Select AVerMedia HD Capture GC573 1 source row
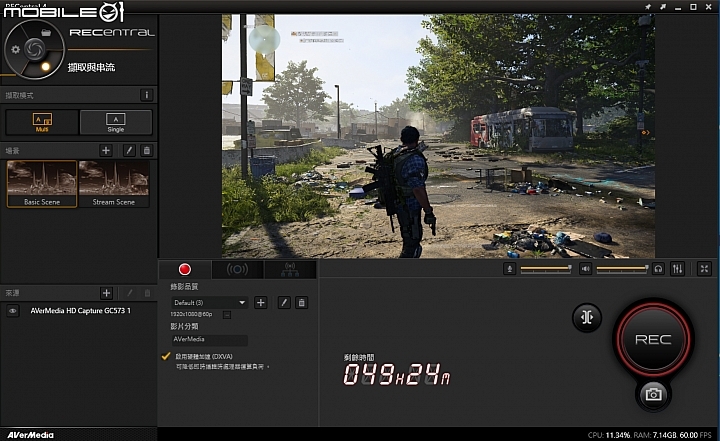This screenshot has height=441, width=720. pos(79,311)
